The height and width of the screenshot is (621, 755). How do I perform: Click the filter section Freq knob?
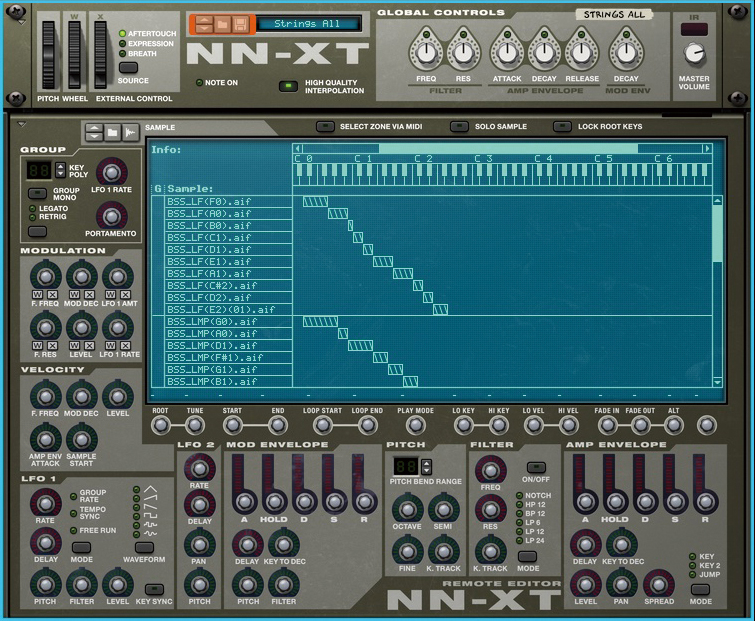coord(490,470)
